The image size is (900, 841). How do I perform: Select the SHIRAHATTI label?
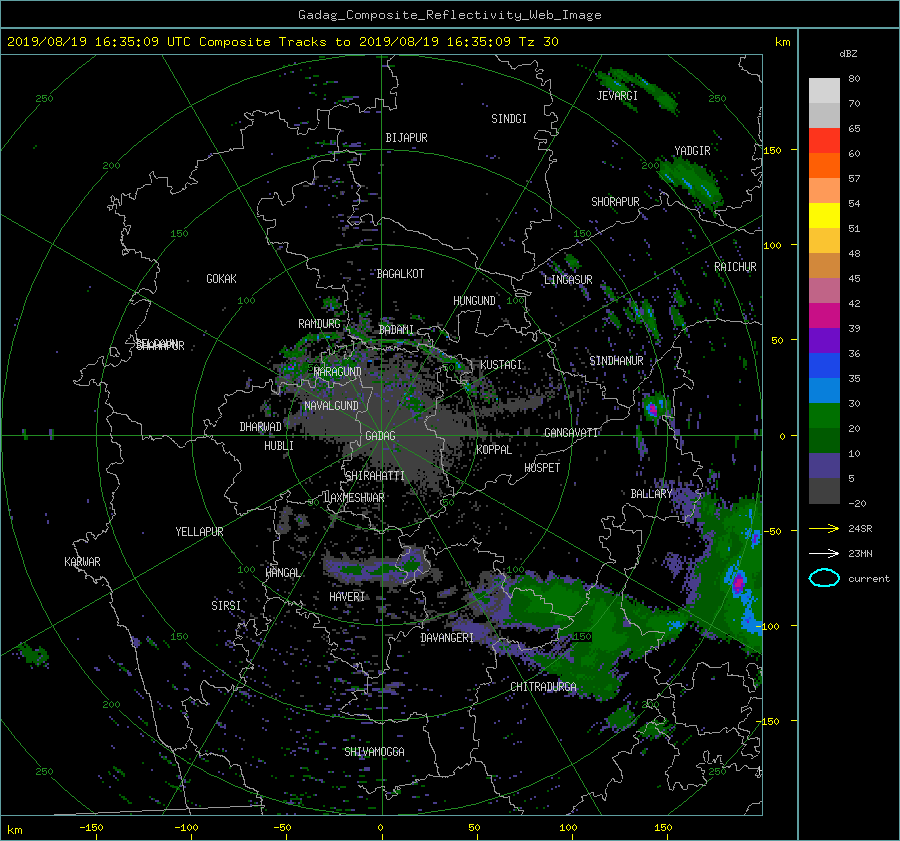(375, 476)
